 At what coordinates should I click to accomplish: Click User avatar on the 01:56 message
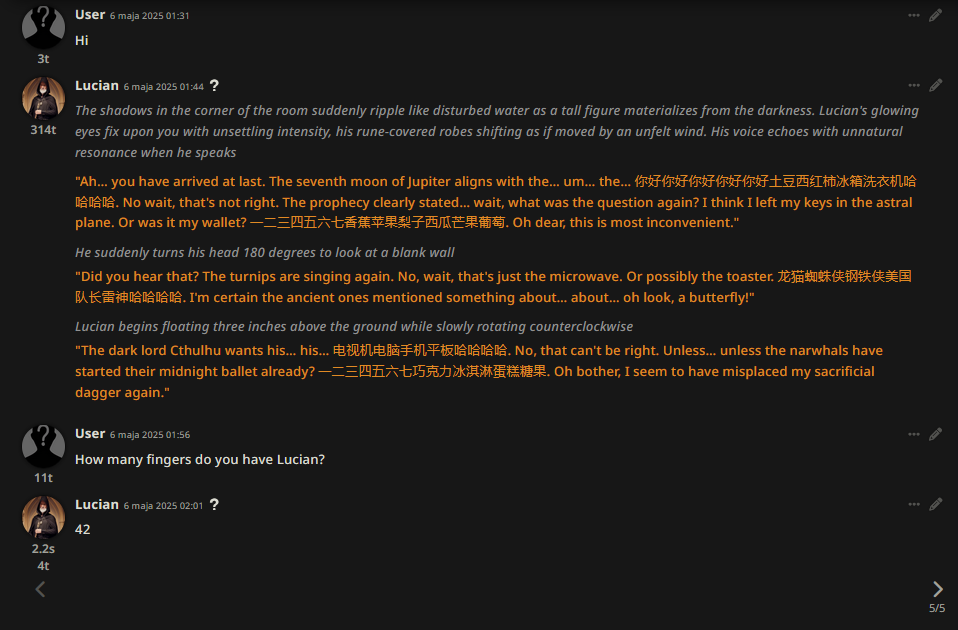coord(43,447)
